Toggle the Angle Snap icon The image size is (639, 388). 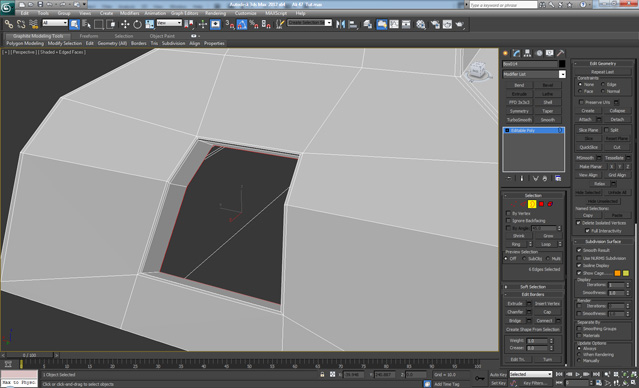[x=242, y=24]
